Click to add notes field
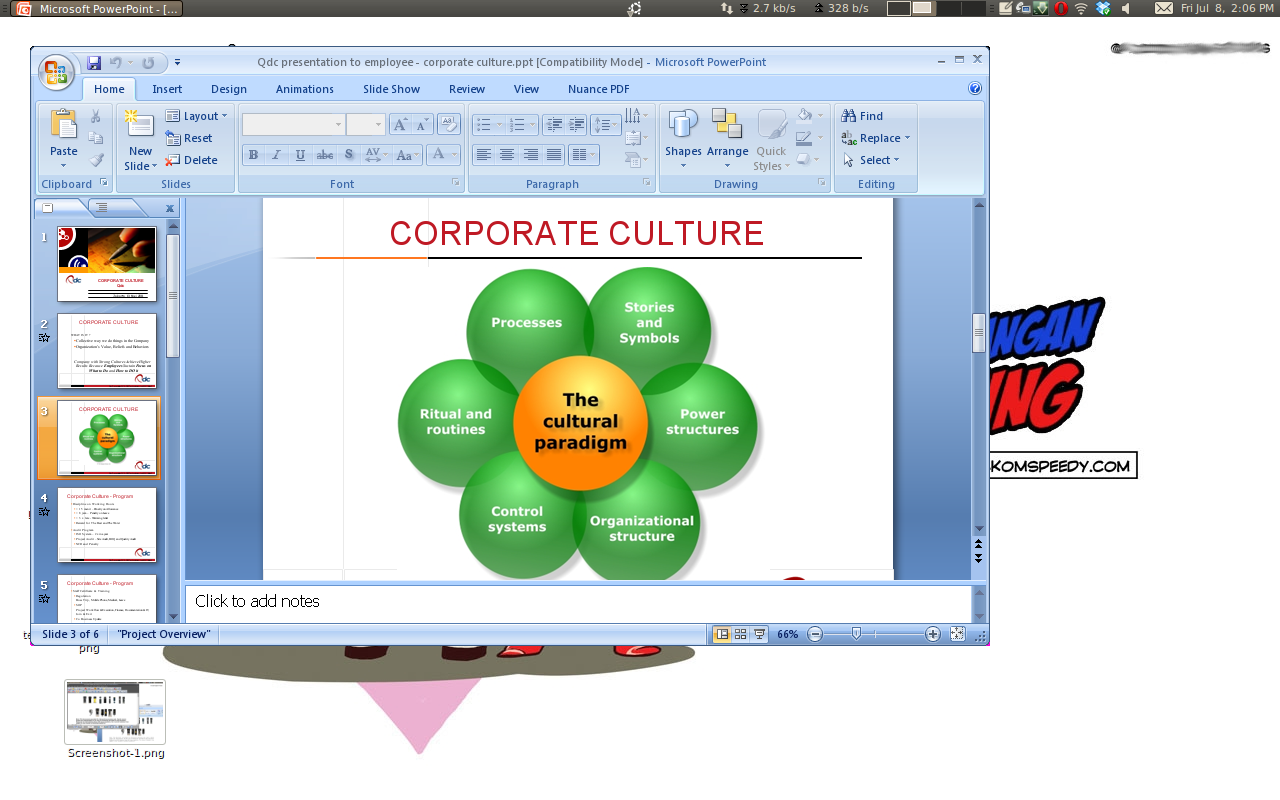 click(x=579, y=603)
